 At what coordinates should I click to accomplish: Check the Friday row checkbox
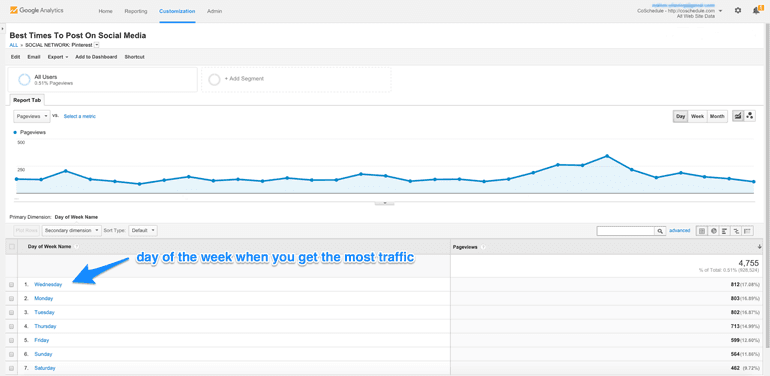coord(11,340)
